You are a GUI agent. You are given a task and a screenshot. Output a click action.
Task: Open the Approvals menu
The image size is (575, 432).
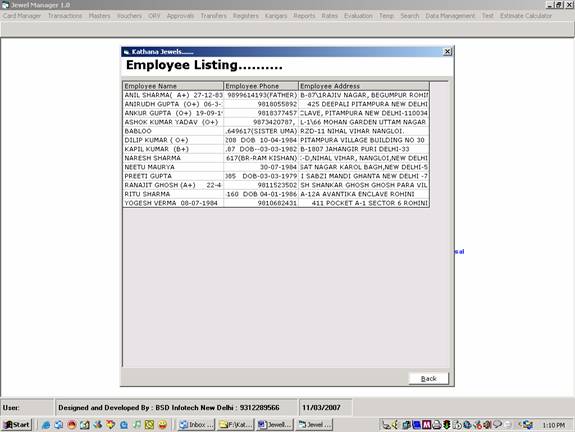pyautogui.click(x=180, y=16)
